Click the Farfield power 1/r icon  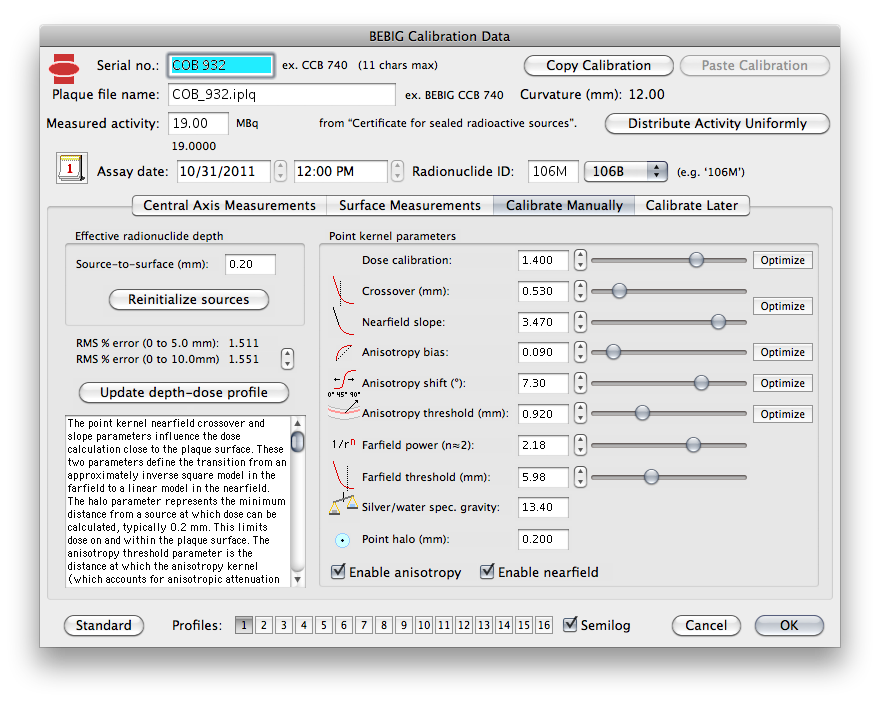[x=343, y=444]
